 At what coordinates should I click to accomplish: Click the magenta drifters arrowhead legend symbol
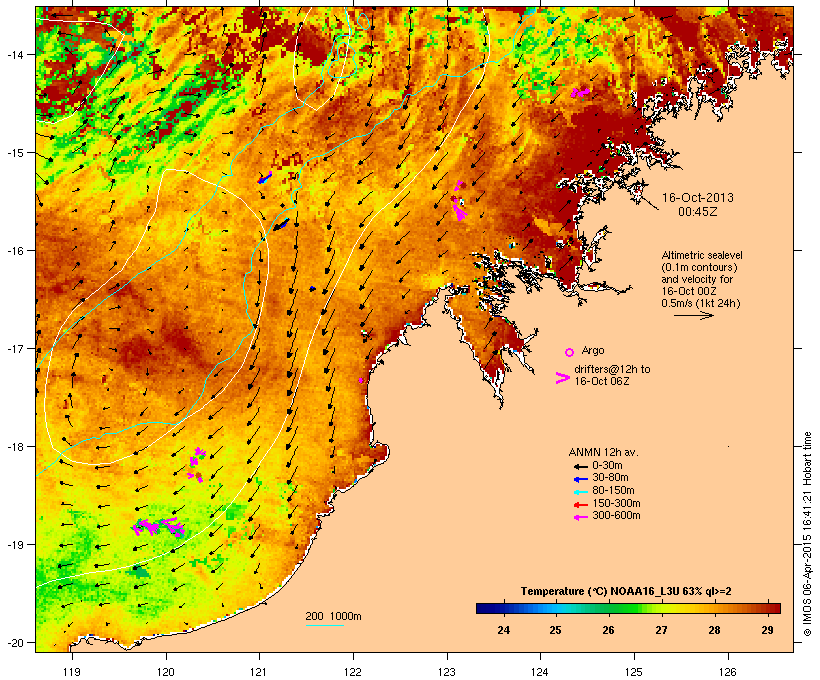[x=563, y=378]
